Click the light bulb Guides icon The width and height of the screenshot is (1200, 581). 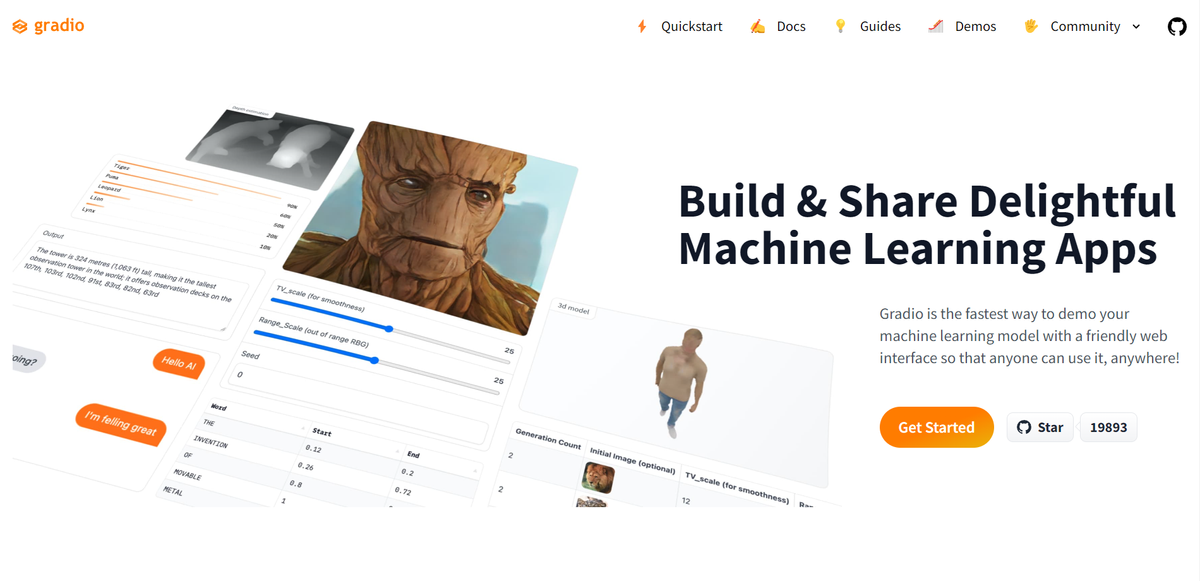point(841,27)
